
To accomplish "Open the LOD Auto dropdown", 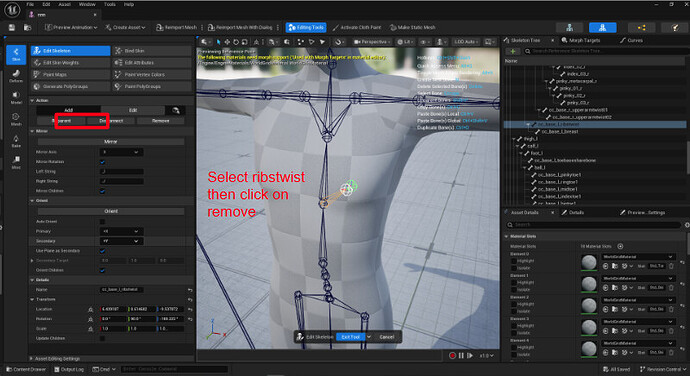I will click(x=466, y=42).
